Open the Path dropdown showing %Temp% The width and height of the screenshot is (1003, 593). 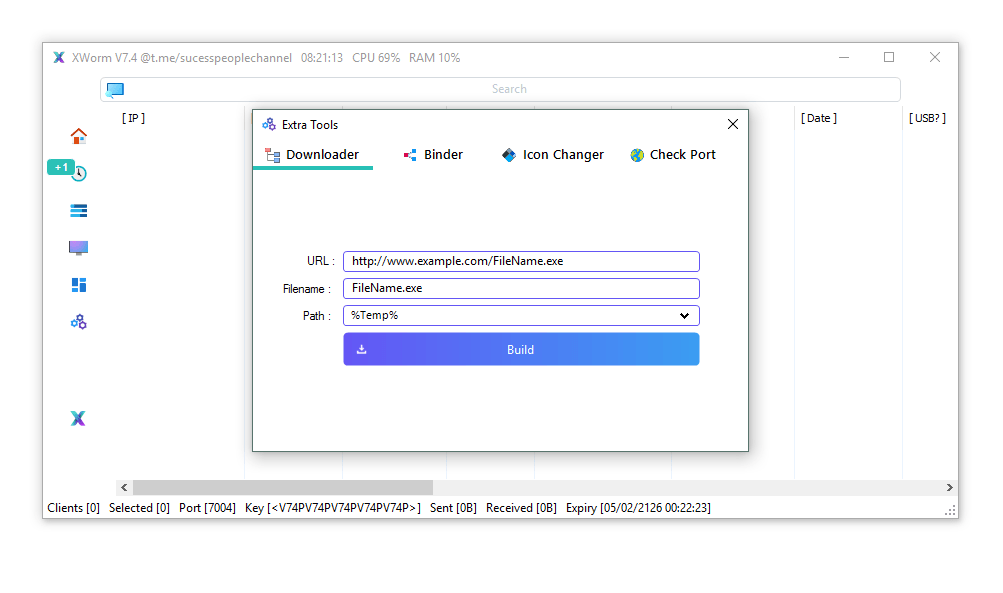(x=520, y=315)
